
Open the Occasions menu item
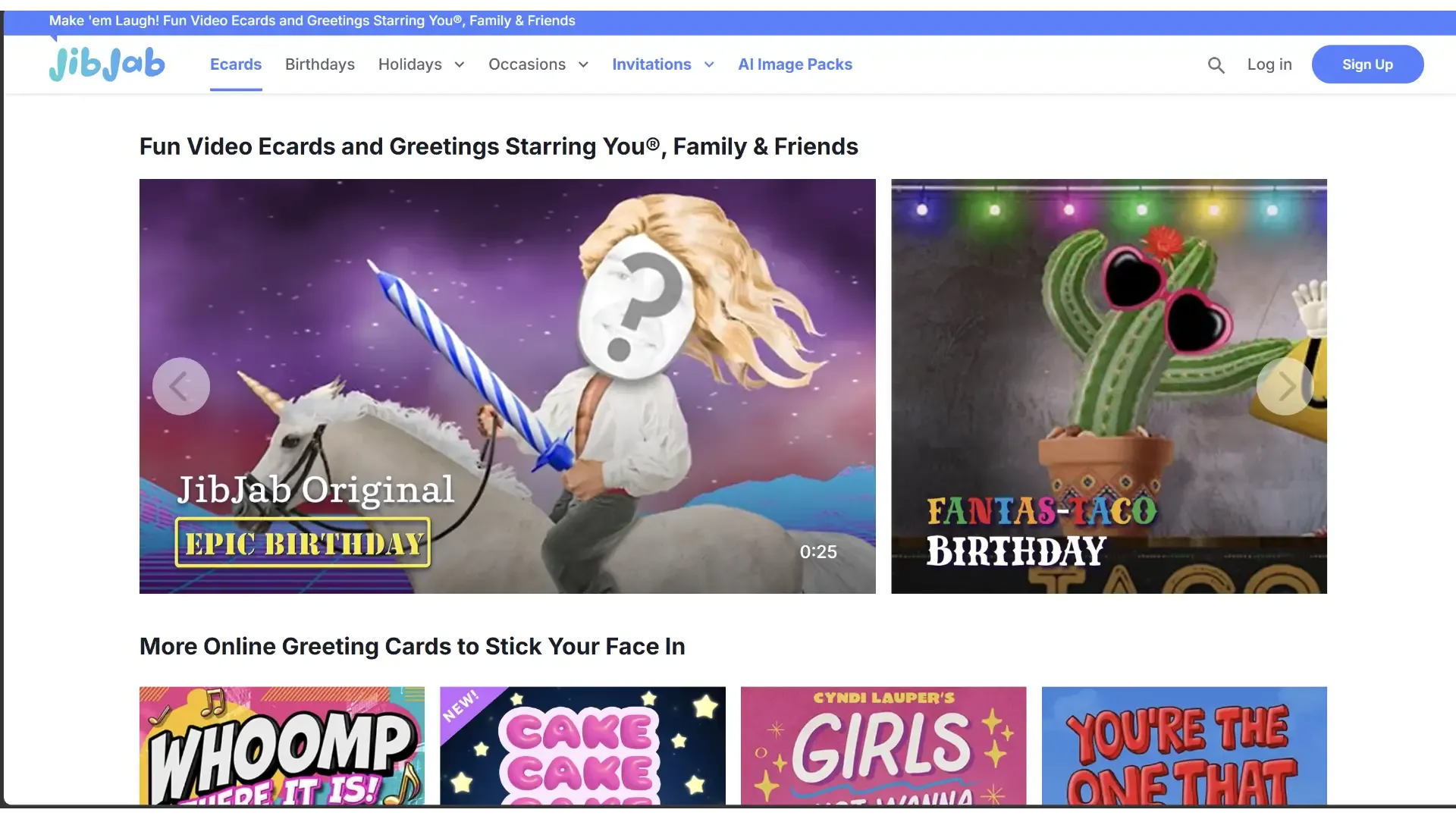pyautogui.click(x=527, y=64)
